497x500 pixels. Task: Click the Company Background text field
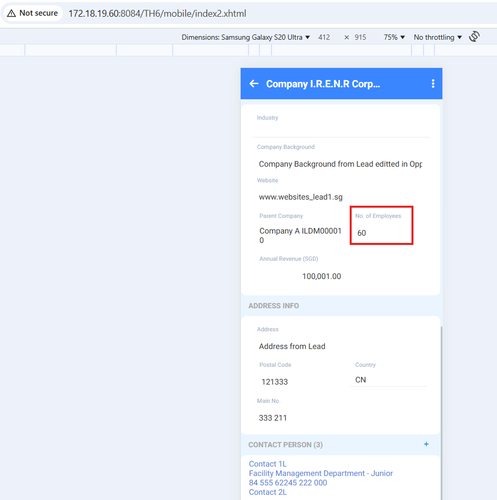pyautogui.click(x=340, y=164)
